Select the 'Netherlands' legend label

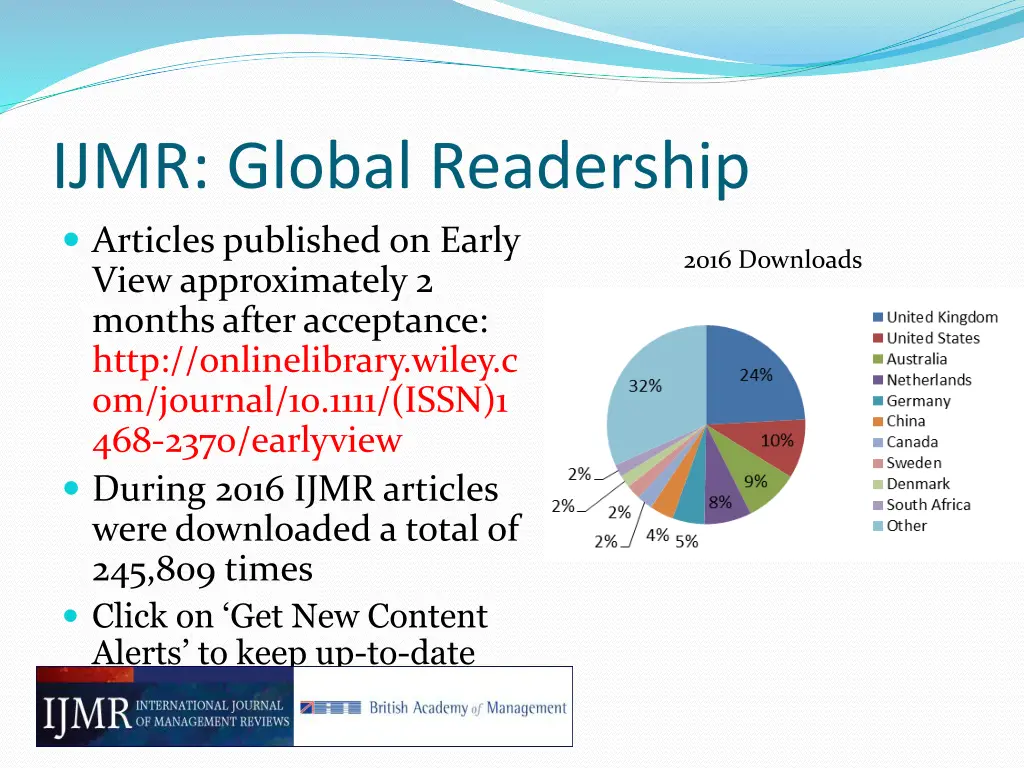pyautogui.click(x=929, y=380)
